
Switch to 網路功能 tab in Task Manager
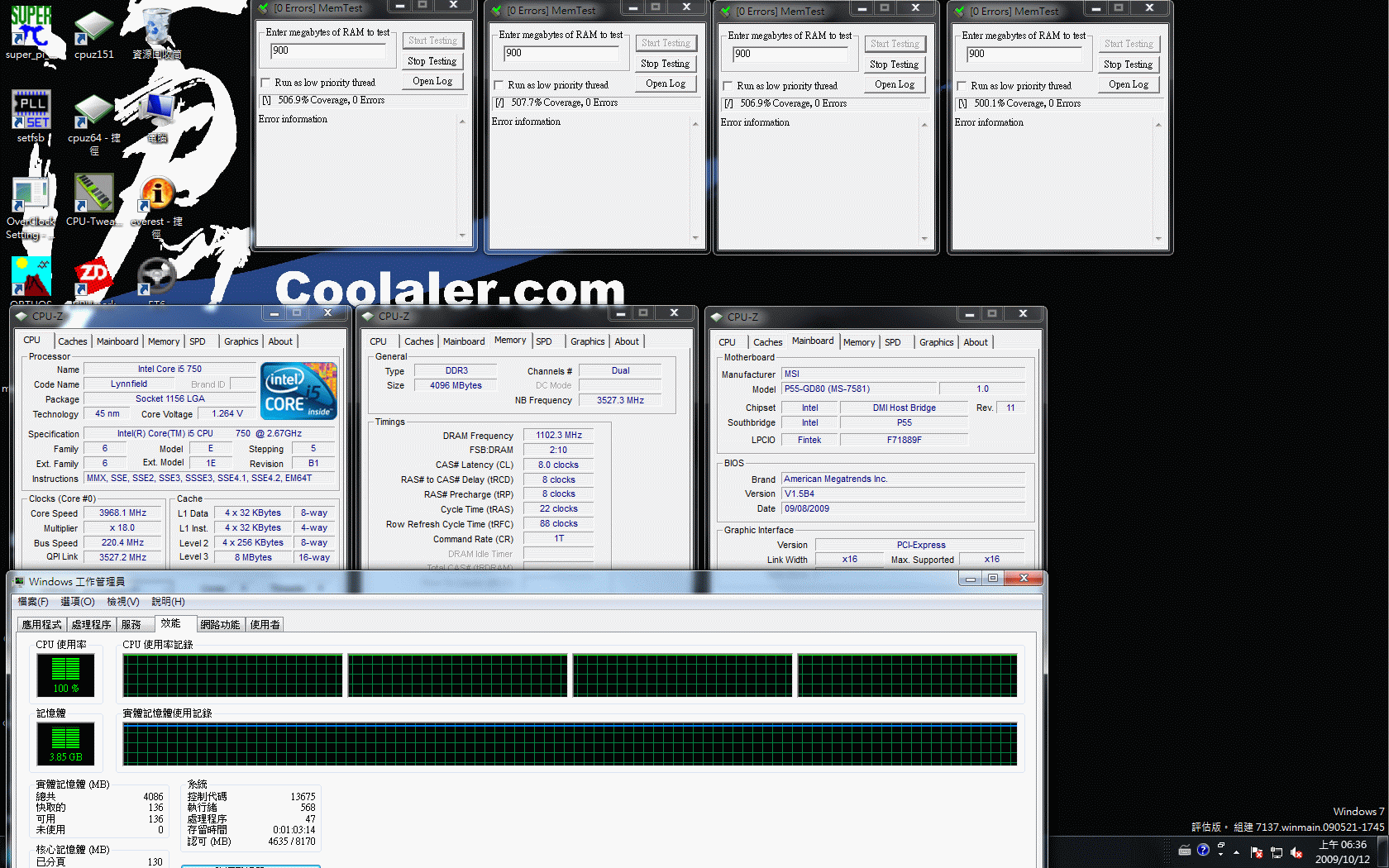221,625
